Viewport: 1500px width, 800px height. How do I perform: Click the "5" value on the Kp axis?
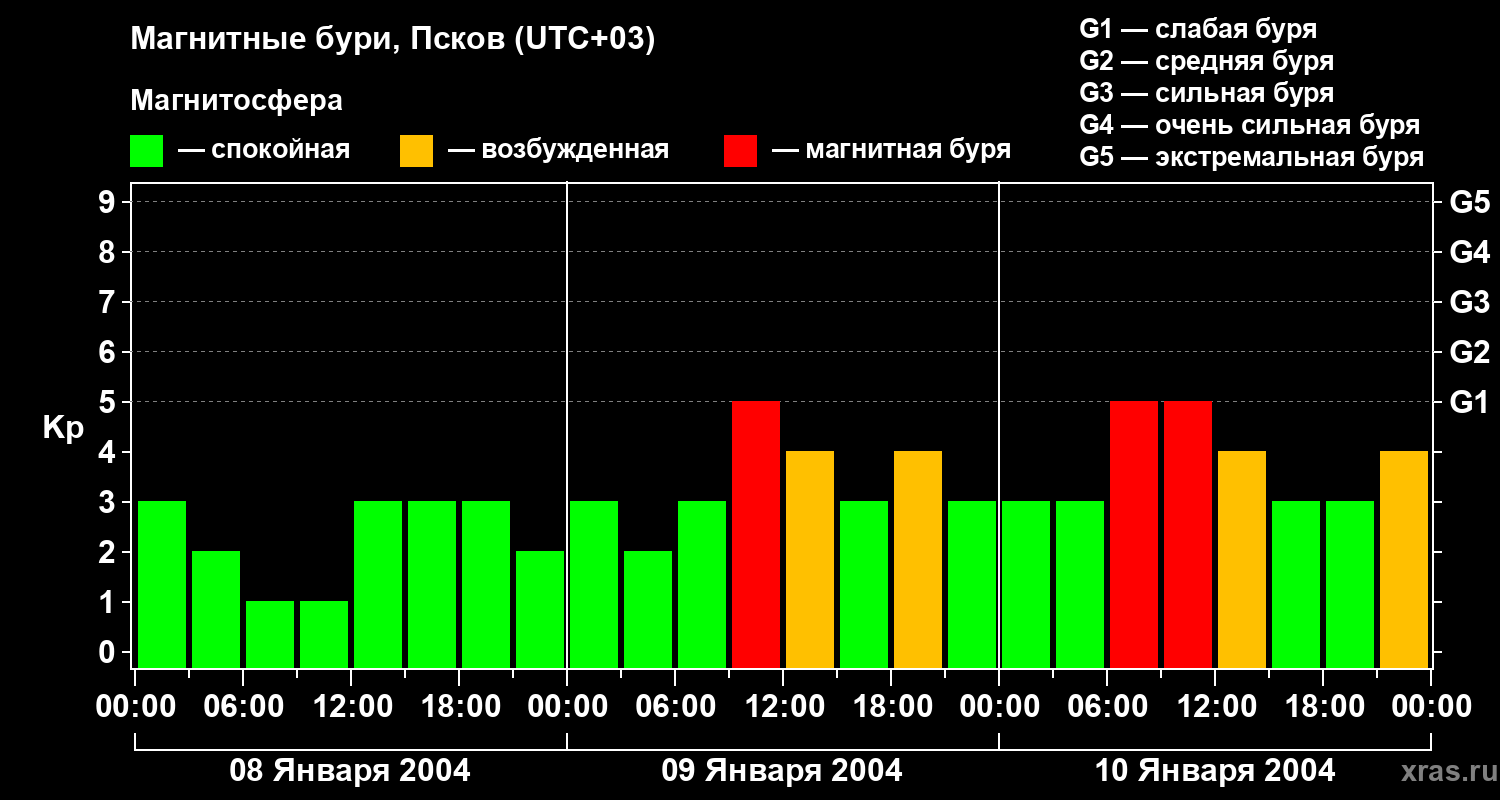[x=109, y=402]
